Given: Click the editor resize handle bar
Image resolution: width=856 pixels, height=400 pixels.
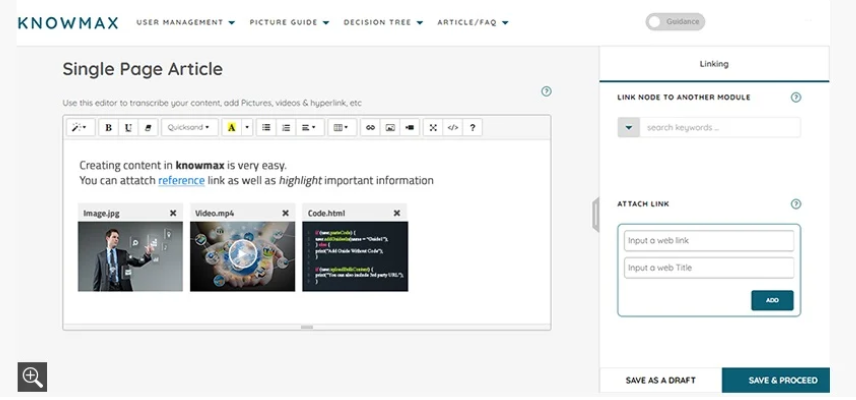Looking at the screenshot, I should 307,327.
